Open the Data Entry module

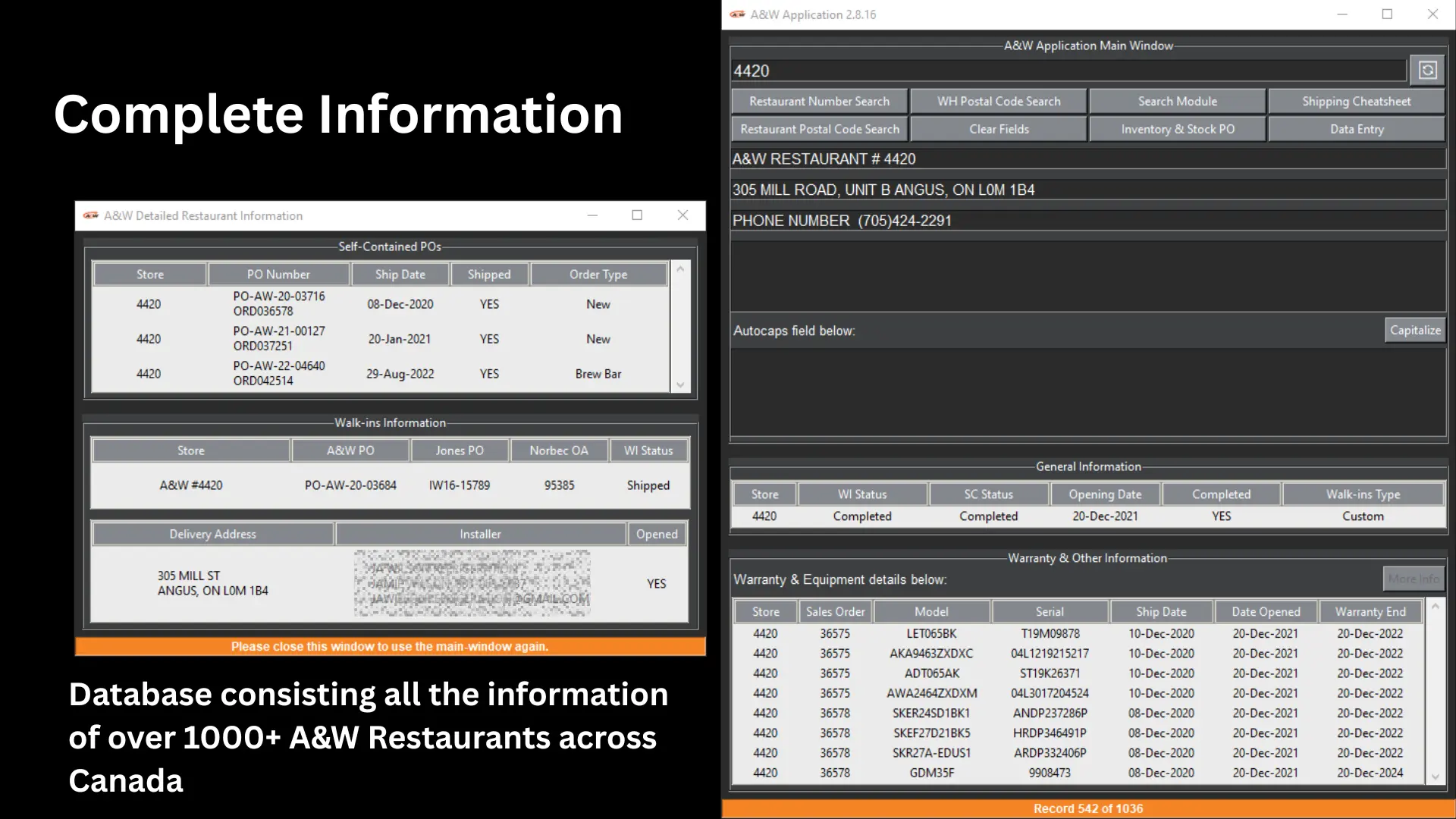(x=1357, y=128)
